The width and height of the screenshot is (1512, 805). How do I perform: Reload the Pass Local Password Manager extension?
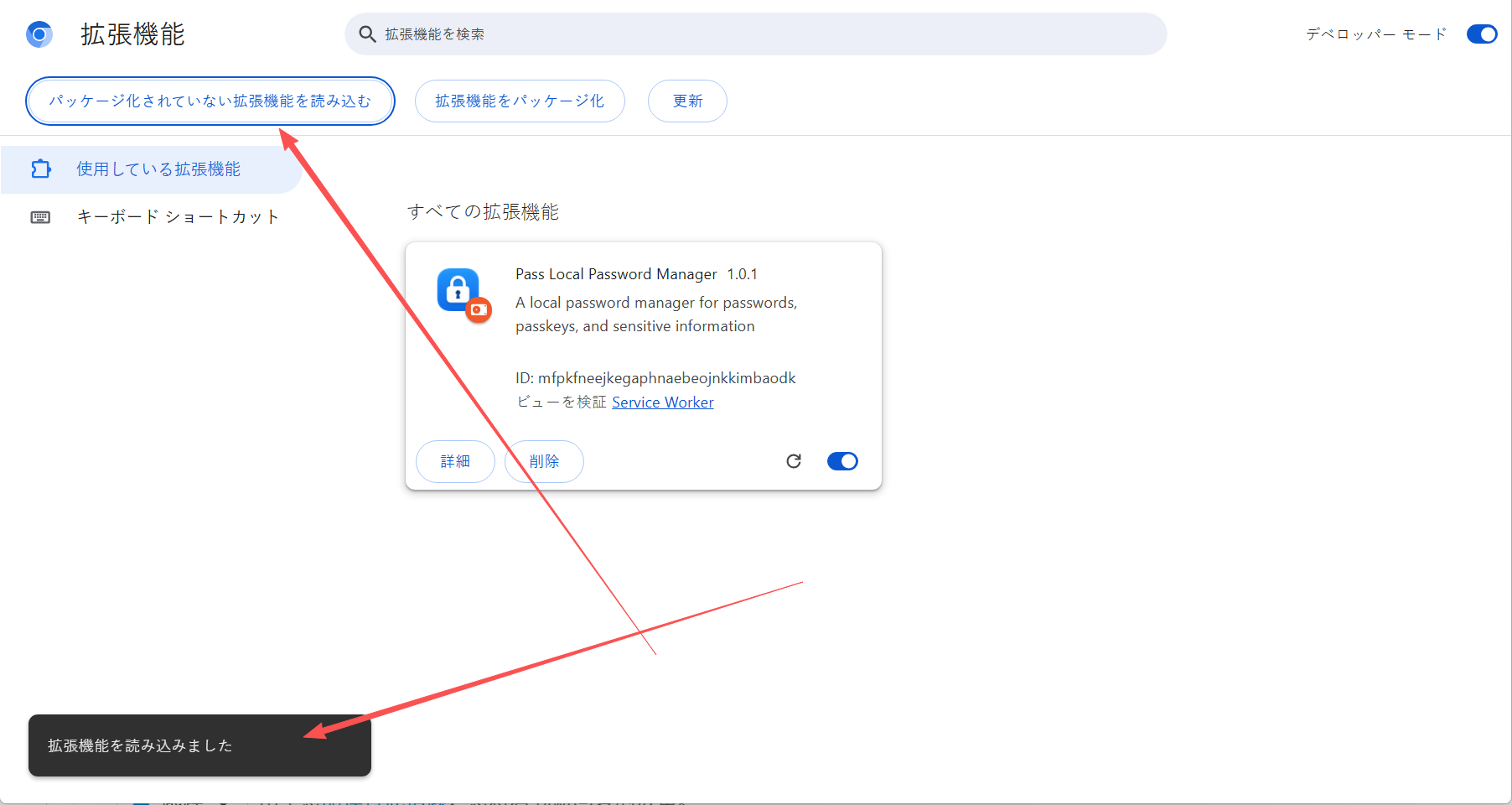794,461
